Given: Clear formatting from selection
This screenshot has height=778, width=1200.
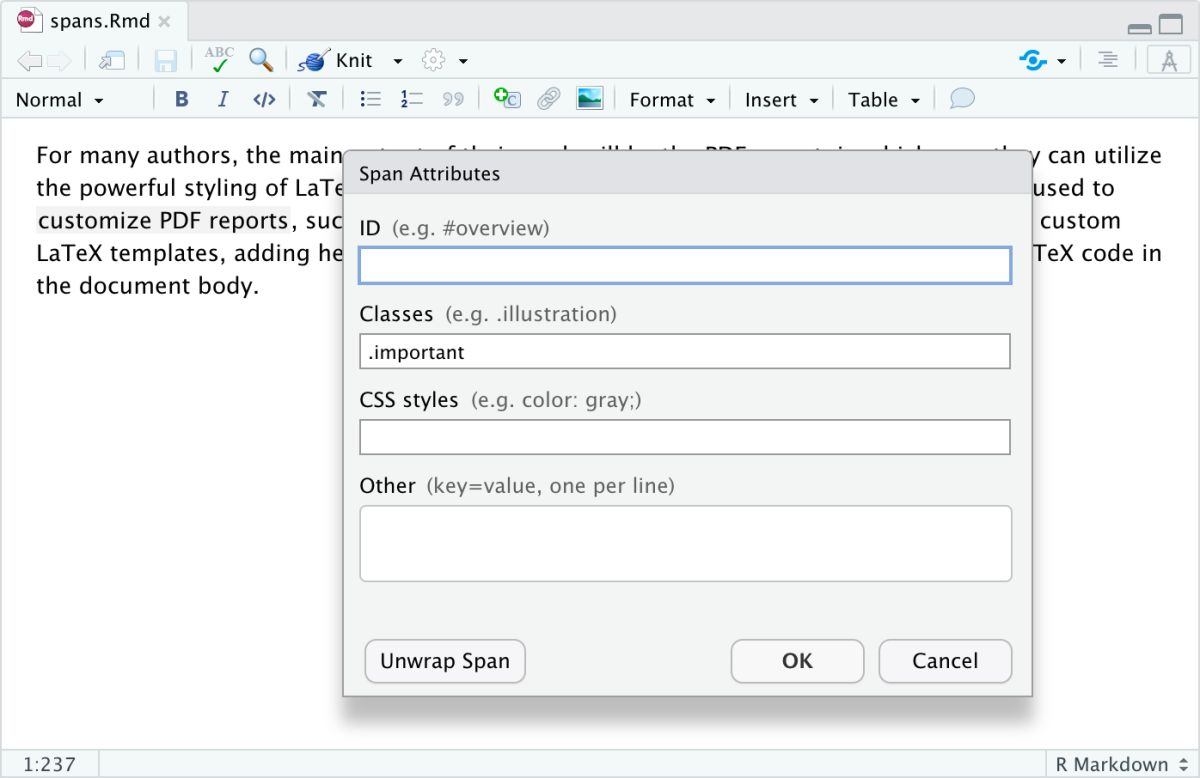Looking at the screenshot, I should pos(317,99).
